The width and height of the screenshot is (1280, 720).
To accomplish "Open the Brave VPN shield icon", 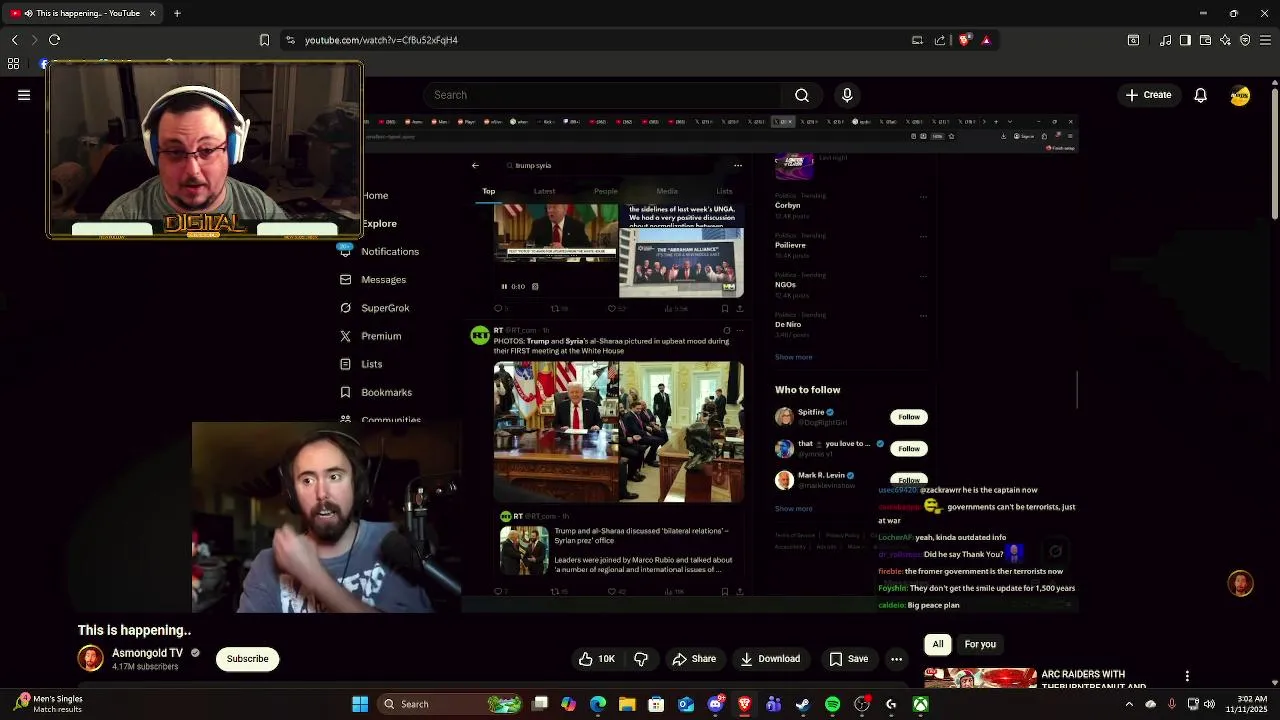I will pyautogui.click(x=1245, y=40).
